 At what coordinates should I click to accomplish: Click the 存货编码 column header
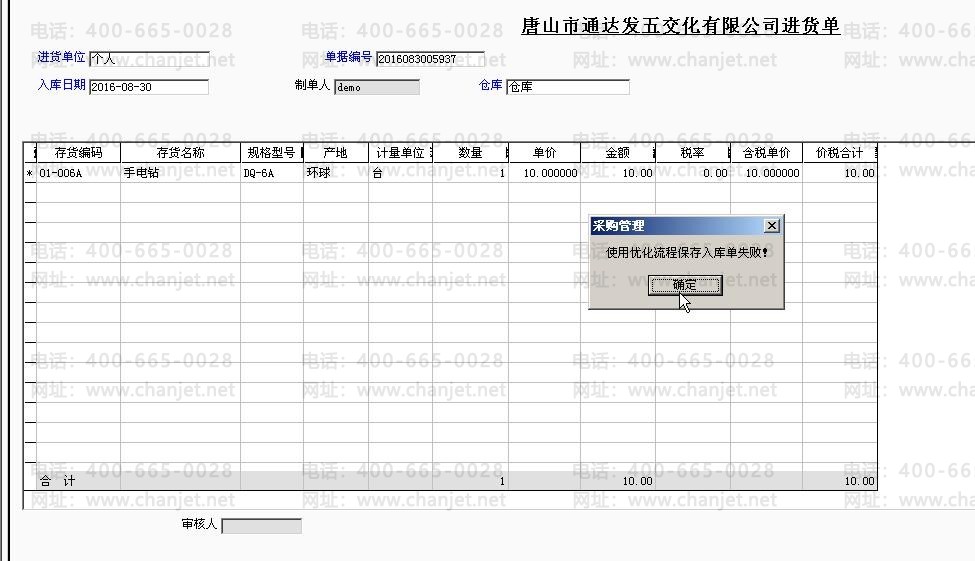(x=78, y=153)
